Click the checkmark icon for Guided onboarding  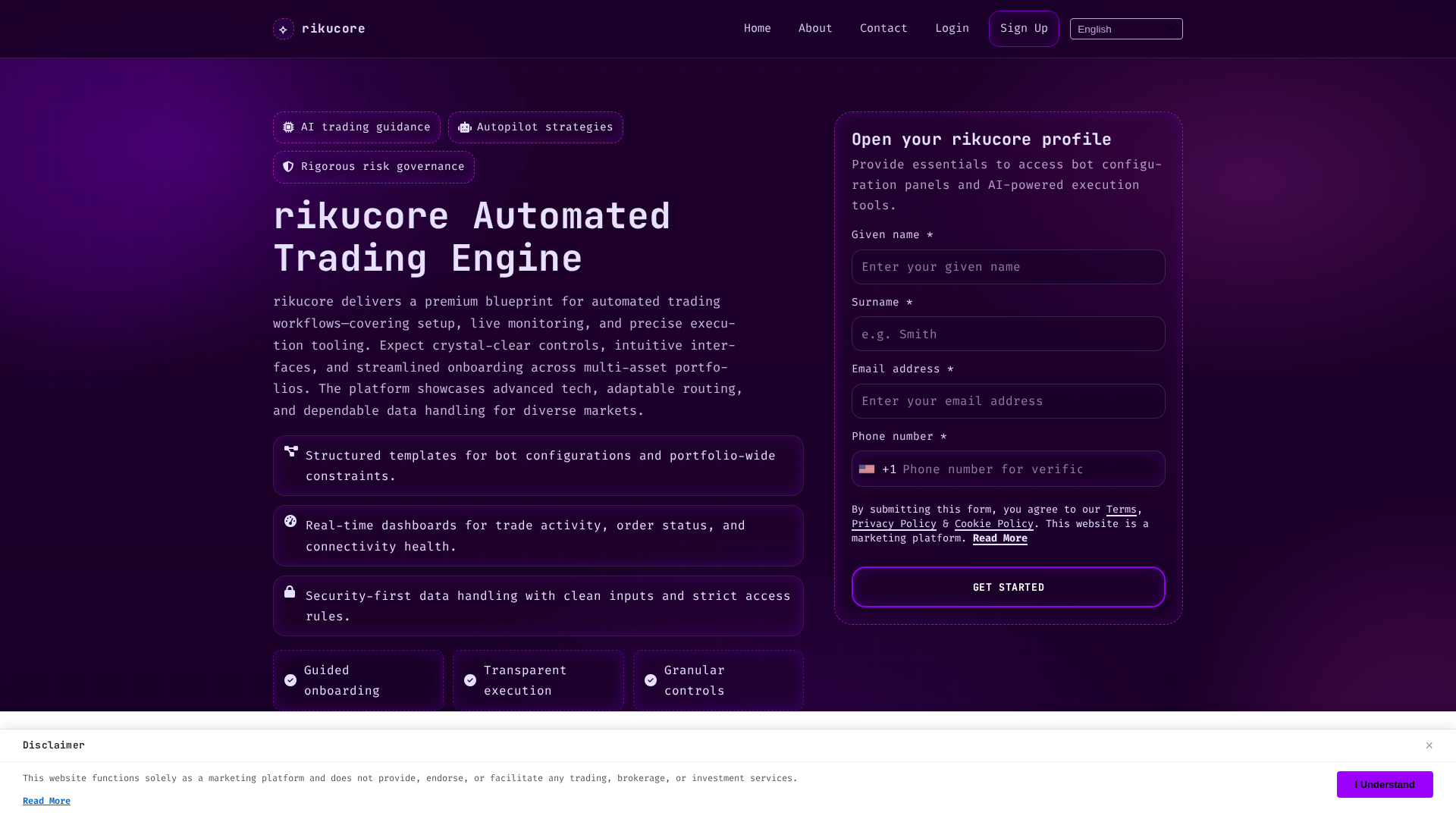click(x=290, y=680)
